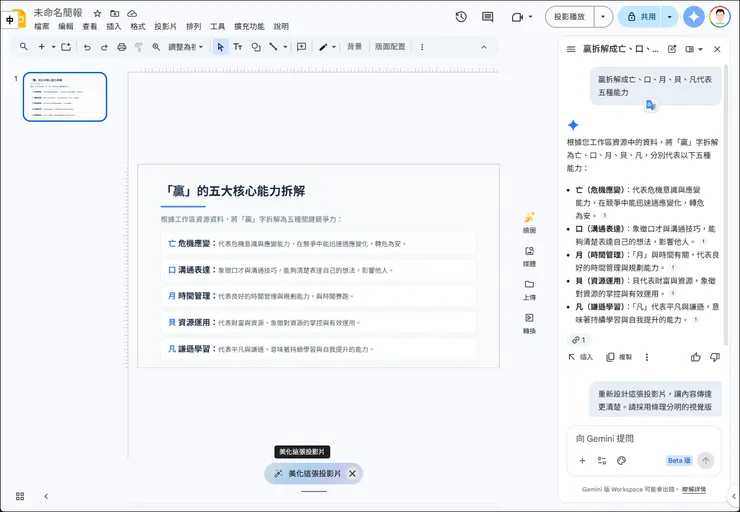Open the 上傳 side tool
Screen dimensions: 740x512
tap(530, 290)
